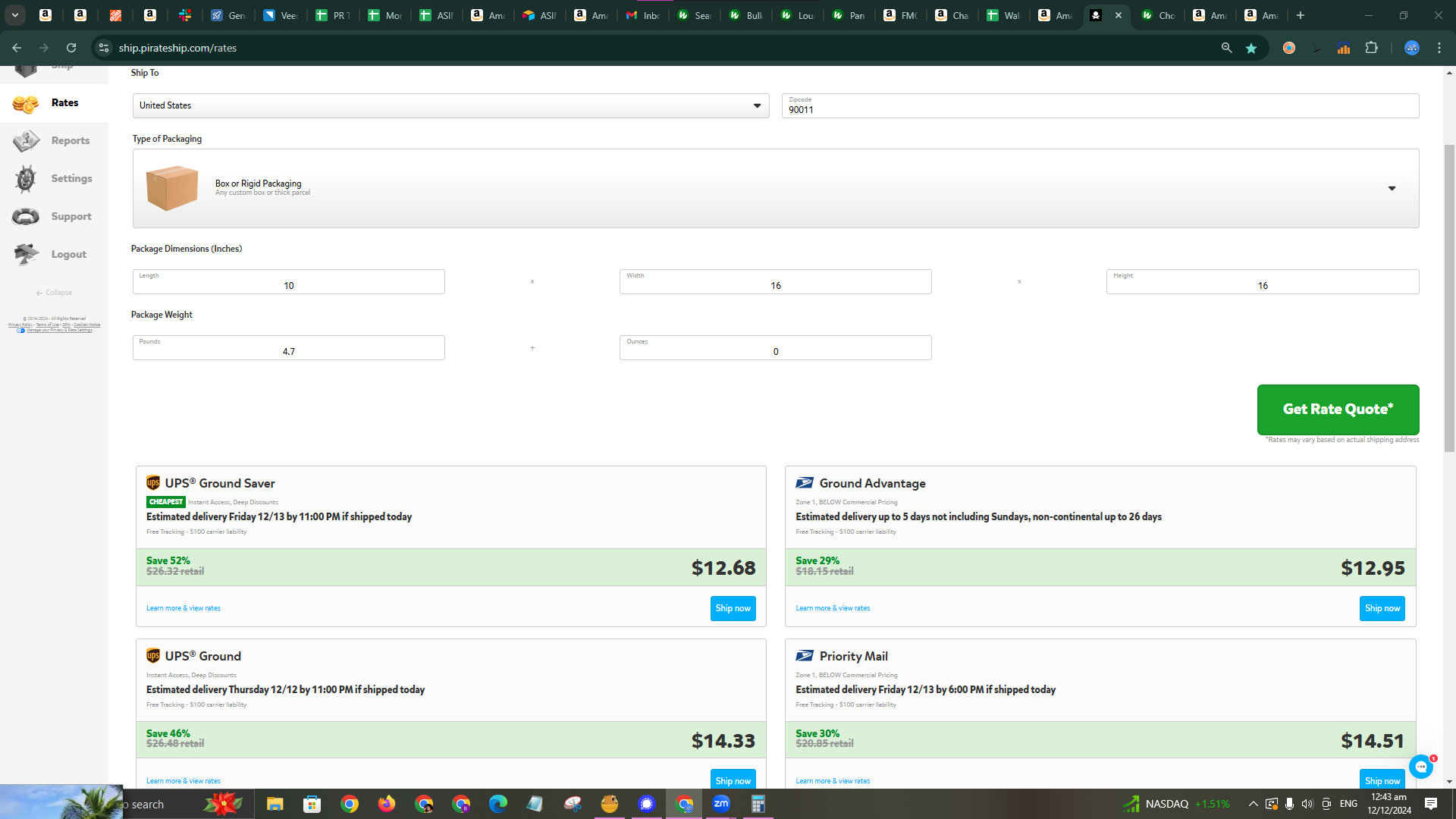Open the Privacy Policy link in sidebar footer
The image size is (1456, 819).
click(20, 325)
